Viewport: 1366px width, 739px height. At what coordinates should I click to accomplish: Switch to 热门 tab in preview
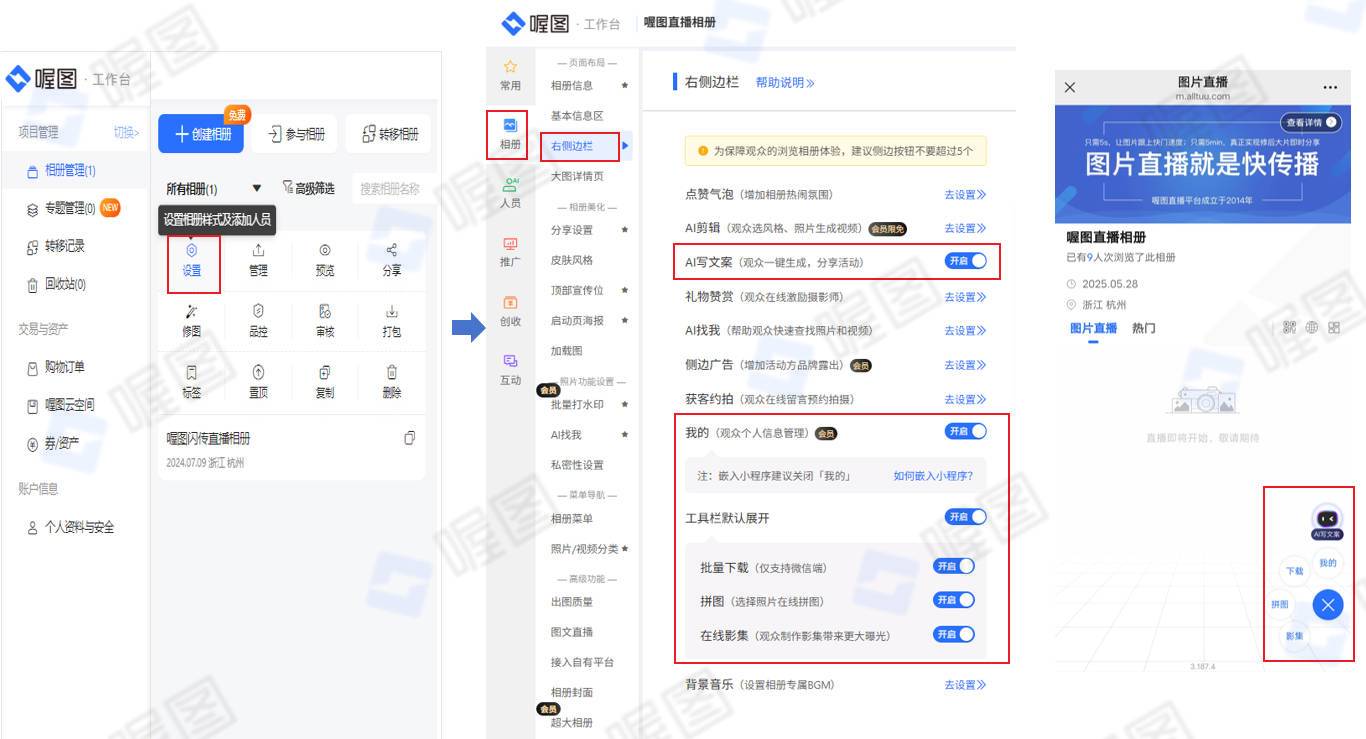coord(1144,328)
